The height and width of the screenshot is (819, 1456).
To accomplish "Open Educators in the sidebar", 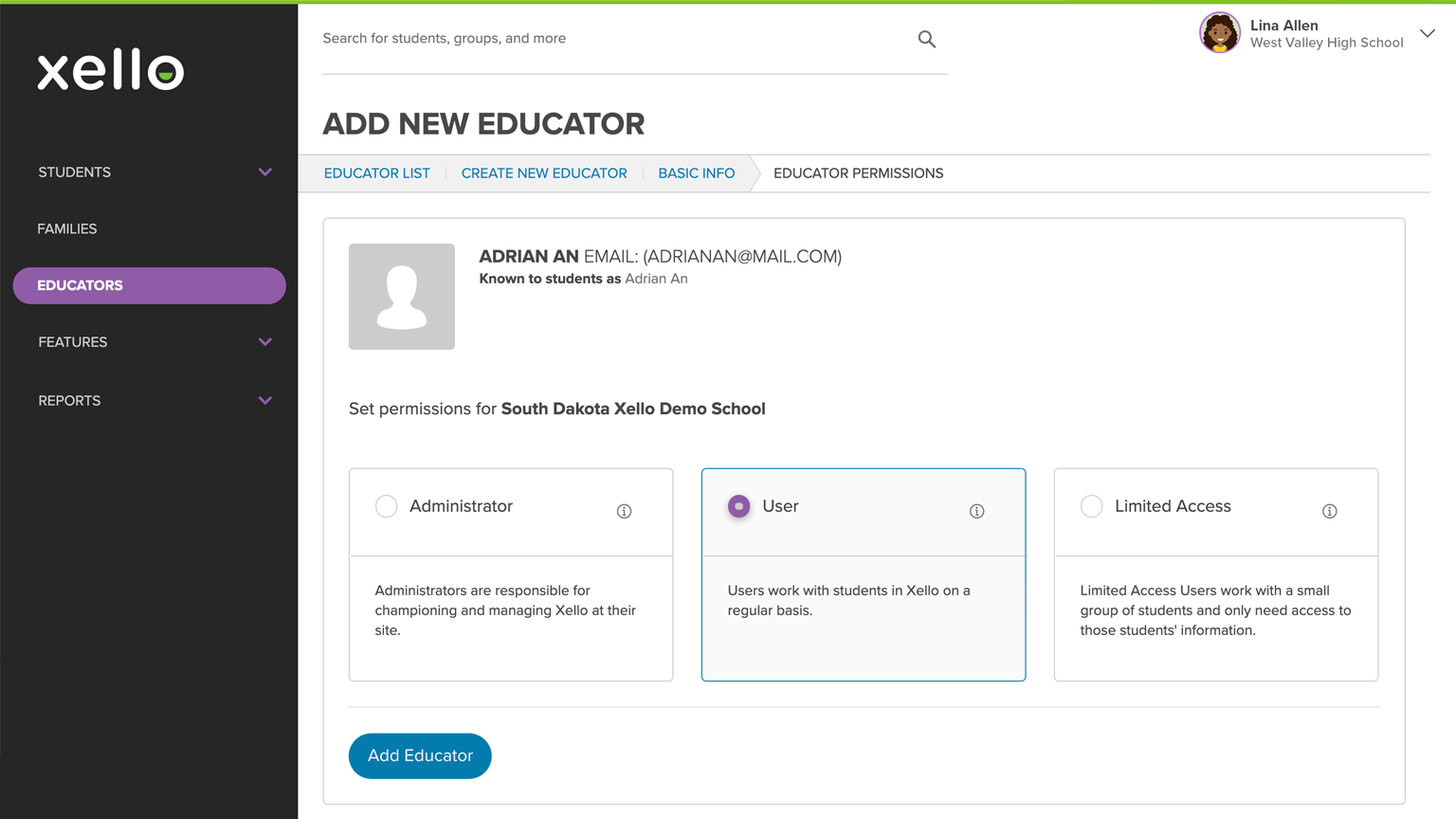I will point(149,285).
